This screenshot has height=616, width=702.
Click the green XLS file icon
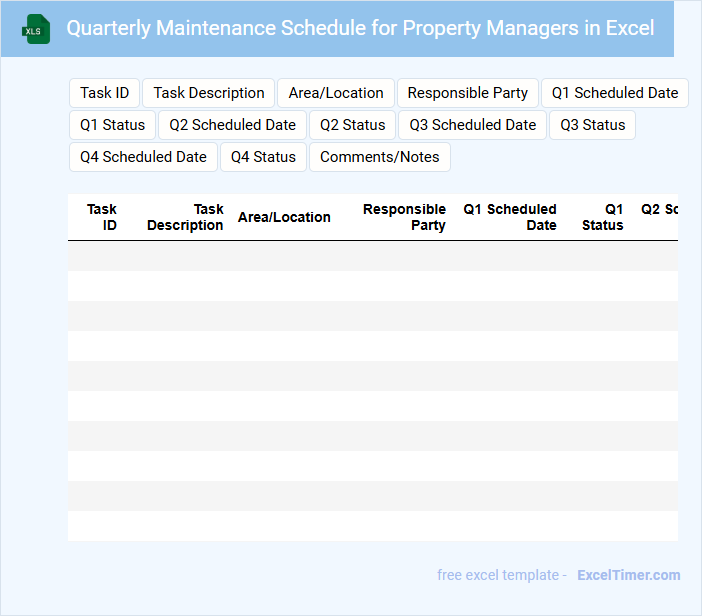point(35,29)
